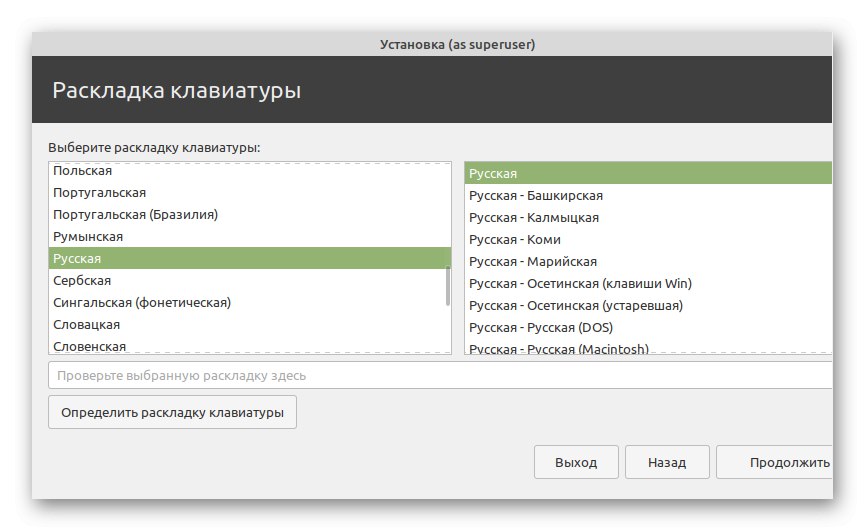Image resolution: width=865 pixels, height=531 pixels.
Task: Choose Сингальская (фонетическая) layout
Action: coord(143,302)
